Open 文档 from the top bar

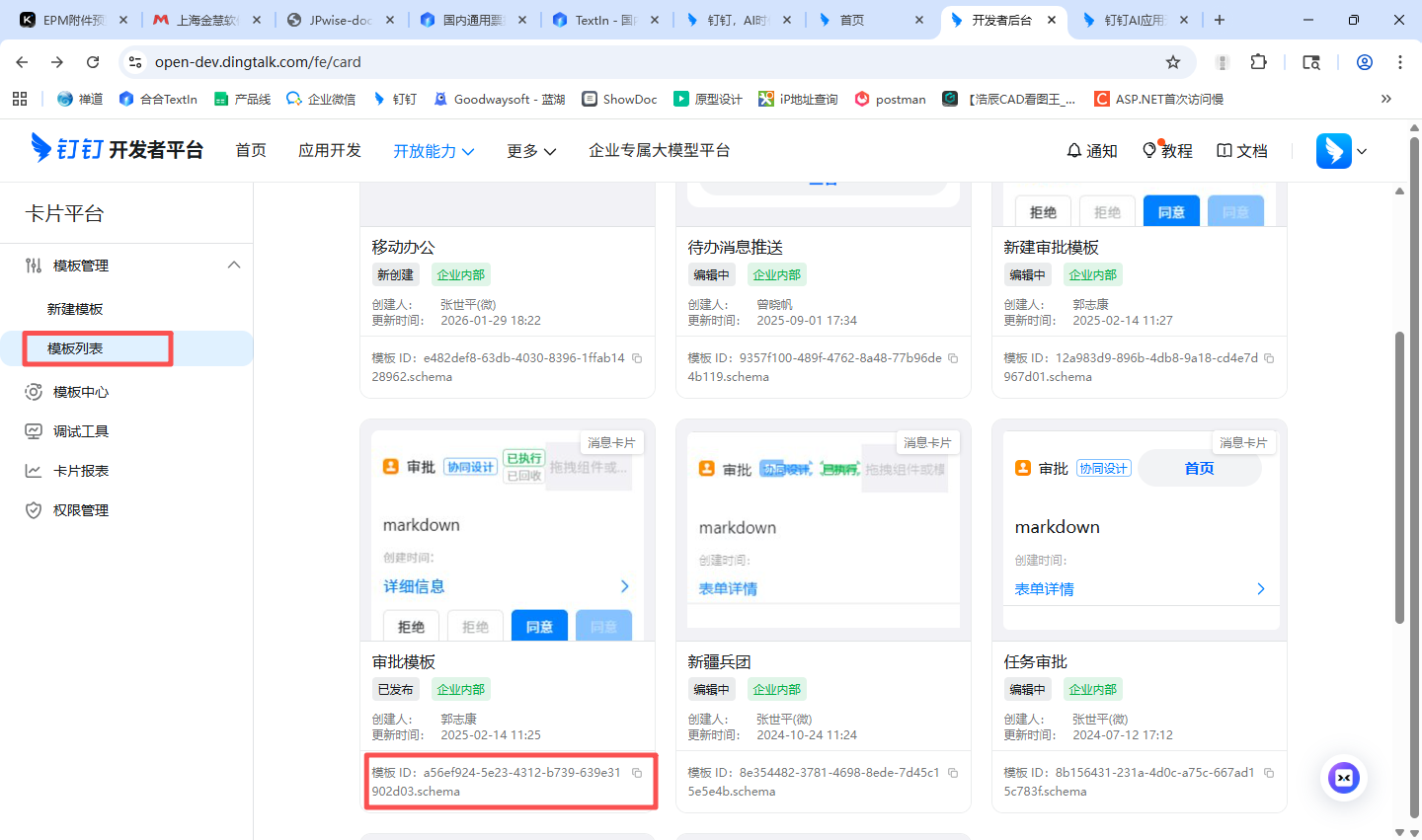(1241, 151)
